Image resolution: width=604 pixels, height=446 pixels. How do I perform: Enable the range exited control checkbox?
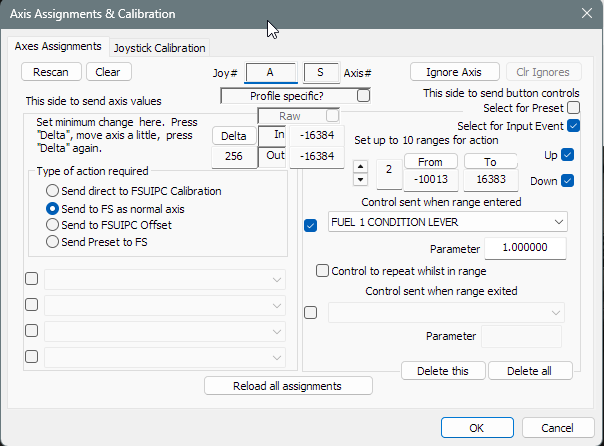coord(310,312)
